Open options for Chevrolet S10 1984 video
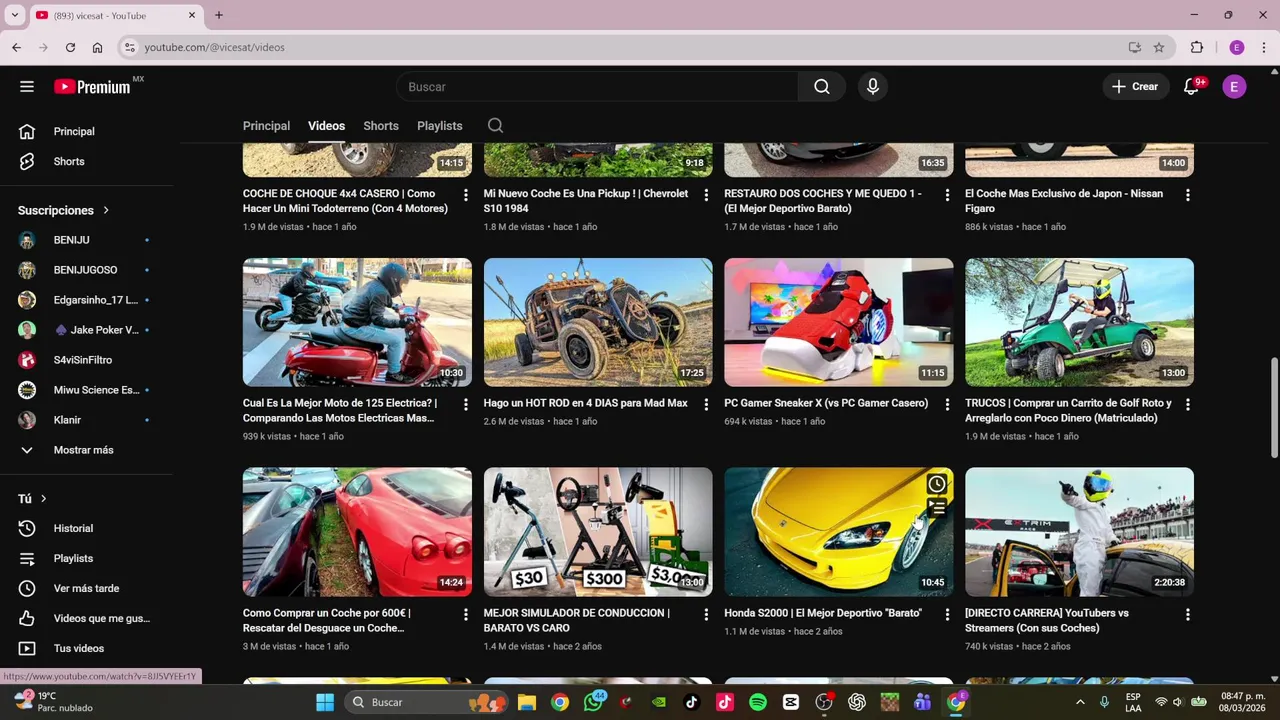Screen dimensions: 1280x720 (706, 195)
